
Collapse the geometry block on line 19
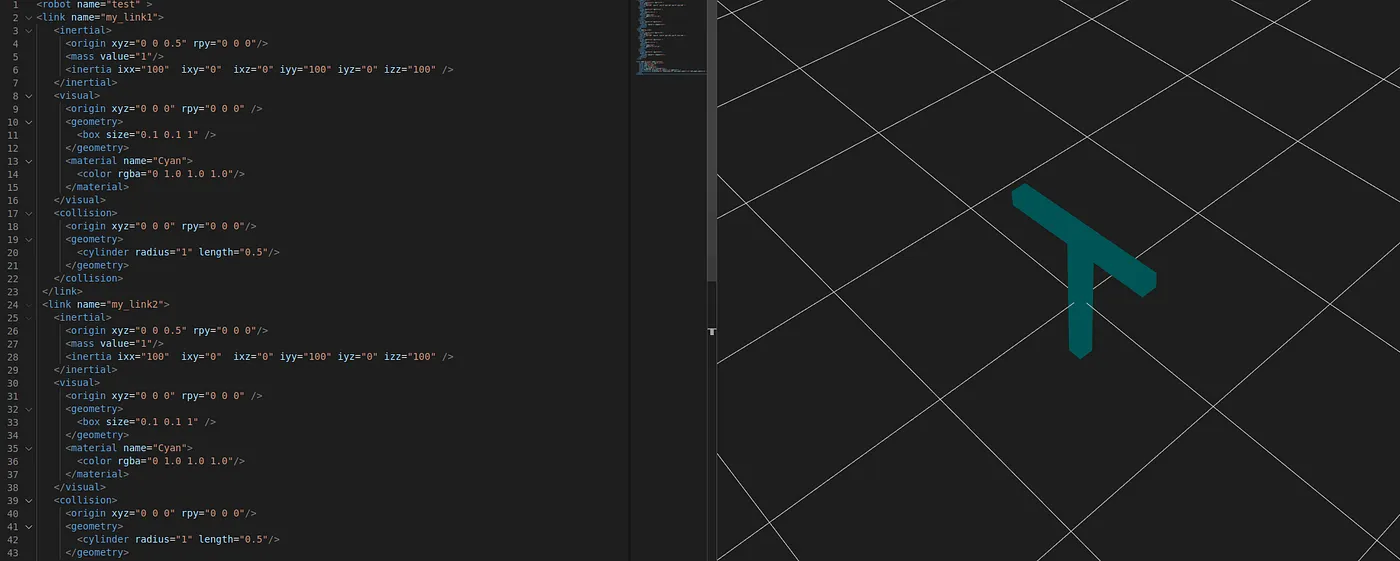tap(28, 239)
